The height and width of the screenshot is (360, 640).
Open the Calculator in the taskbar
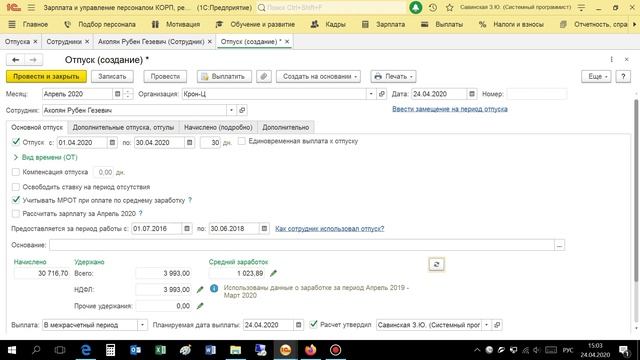pyautogui.click(x=110, y=350)
